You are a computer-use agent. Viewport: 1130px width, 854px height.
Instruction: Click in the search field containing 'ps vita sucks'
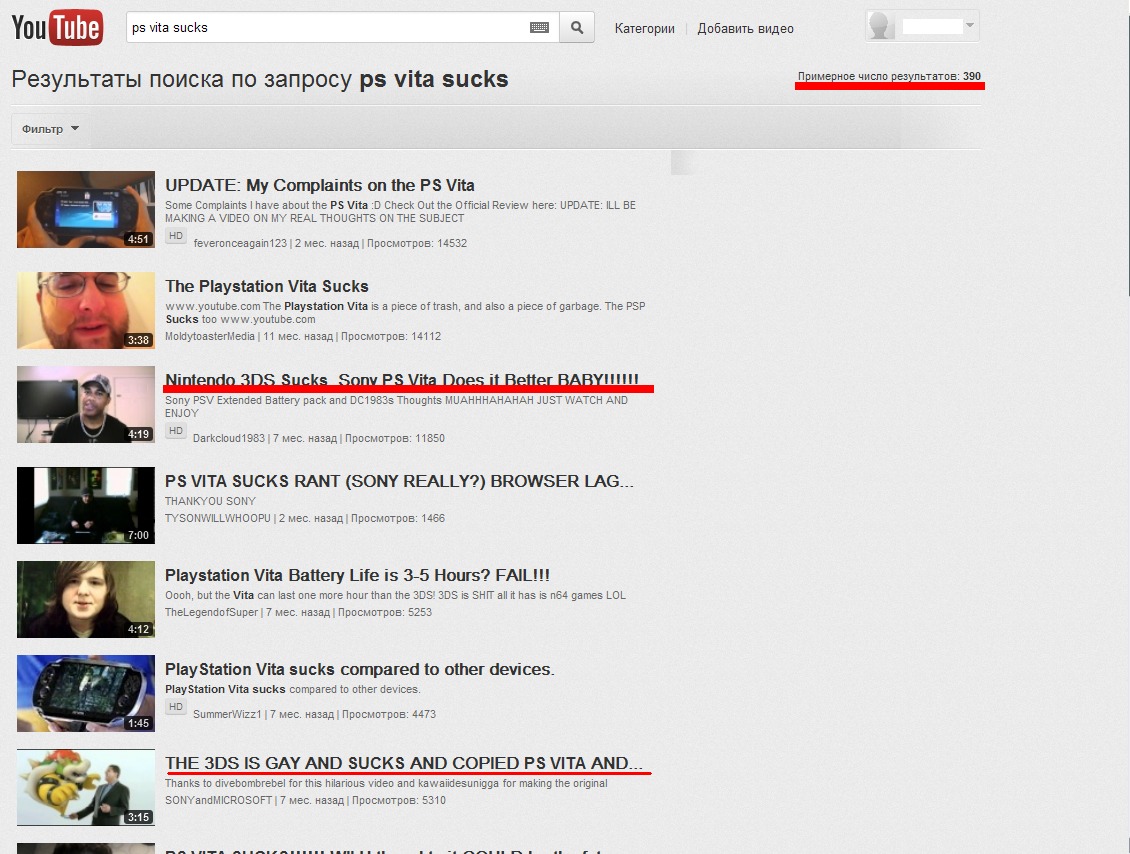pyautogui.click(x=325, y=28)
